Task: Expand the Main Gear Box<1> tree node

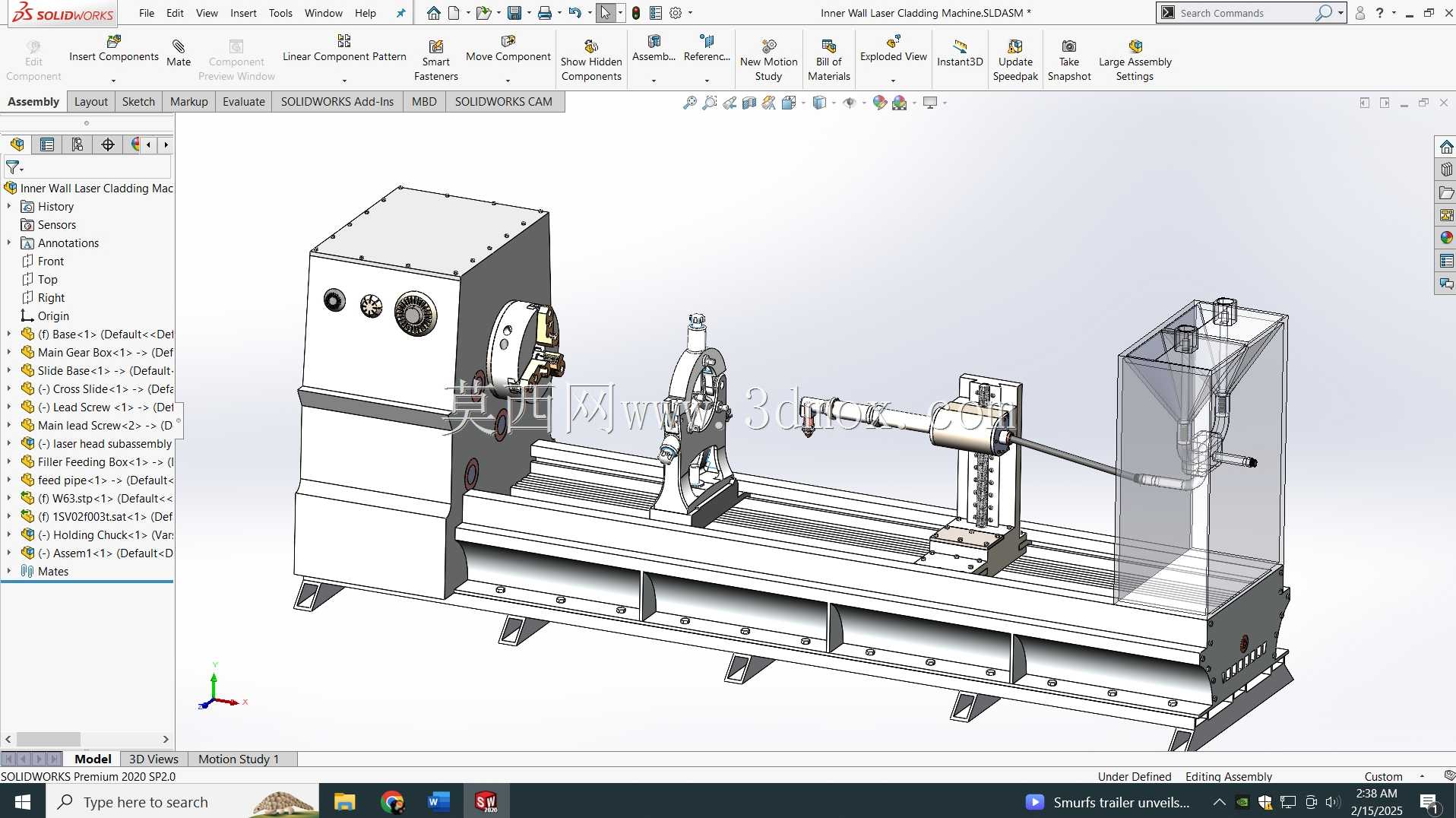Action: point(9,352)
